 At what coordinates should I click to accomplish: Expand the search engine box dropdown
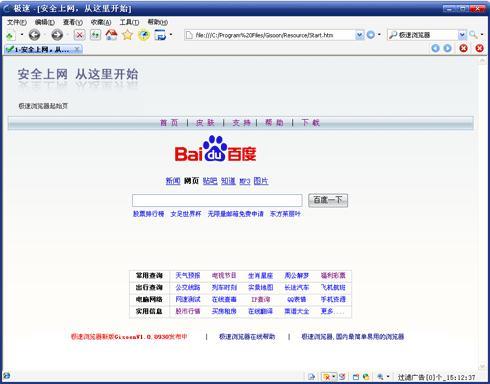[462, 35]
